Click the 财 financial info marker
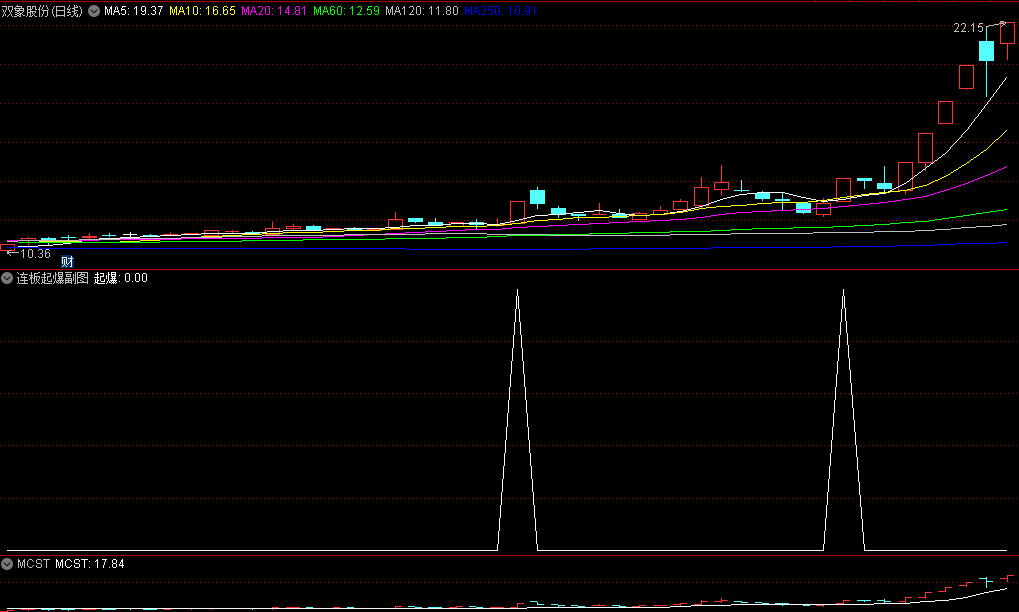Image resolution: width=1019 pixels, height=612 pixels. click(68, 261)
